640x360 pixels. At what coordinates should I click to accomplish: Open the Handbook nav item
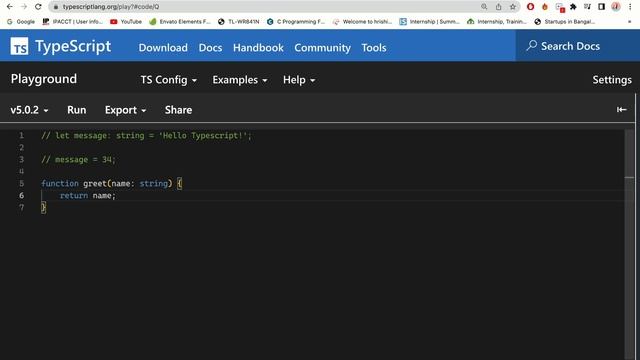click(258, 47)
